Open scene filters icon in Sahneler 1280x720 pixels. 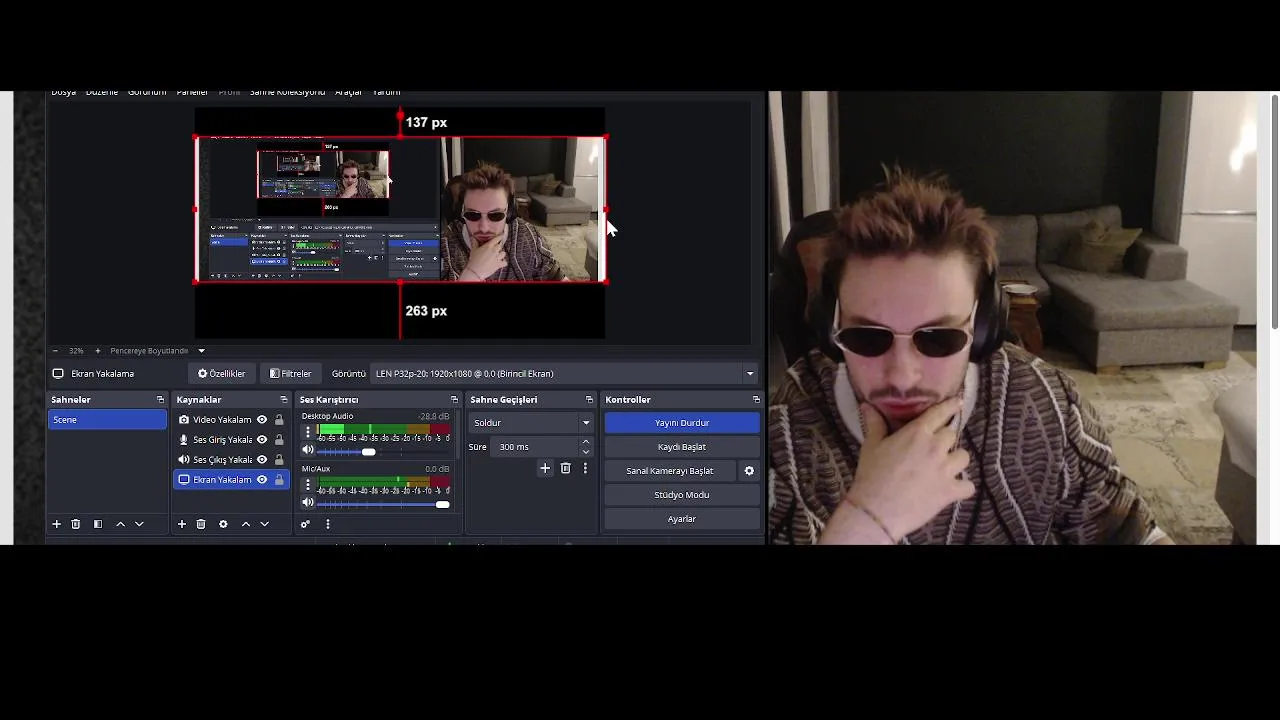pyautogui.click(x=98, y=524)
